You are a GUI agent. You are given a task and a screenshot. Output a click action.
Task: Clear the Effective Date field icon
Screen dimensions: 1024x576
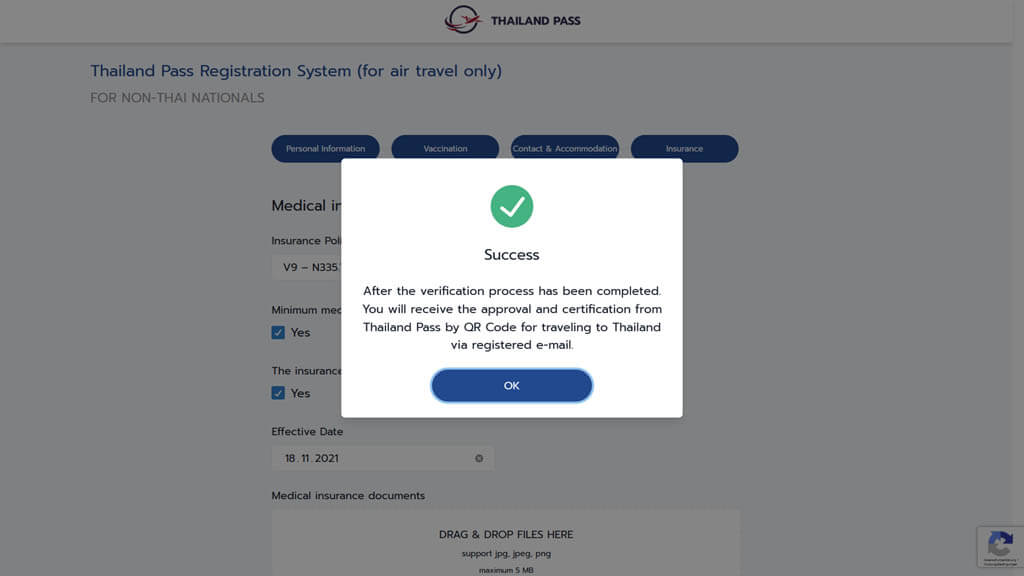click(479, 458)
